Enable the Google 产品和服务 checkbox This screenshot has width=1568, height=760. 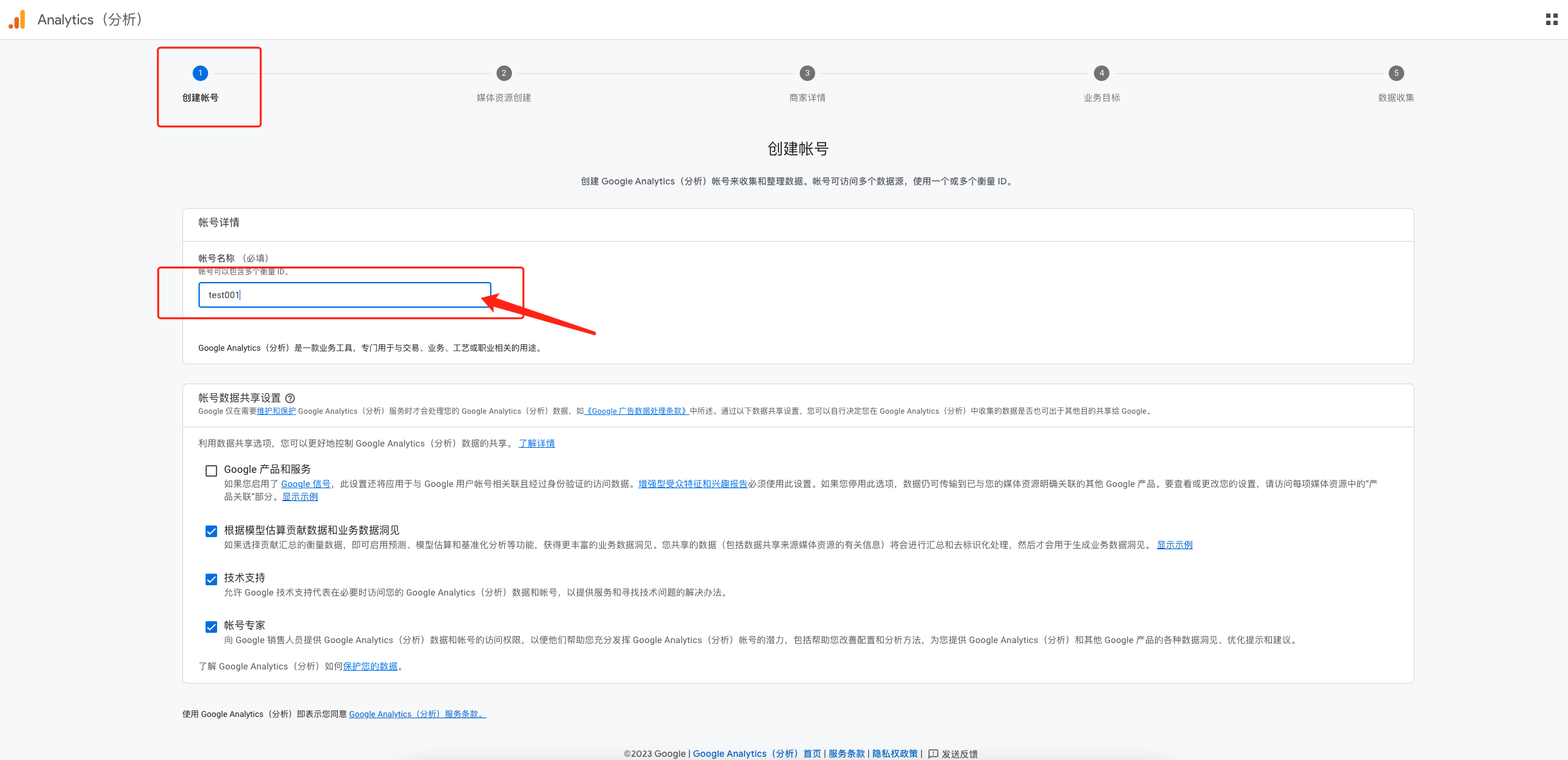click(x=211, y=471)
